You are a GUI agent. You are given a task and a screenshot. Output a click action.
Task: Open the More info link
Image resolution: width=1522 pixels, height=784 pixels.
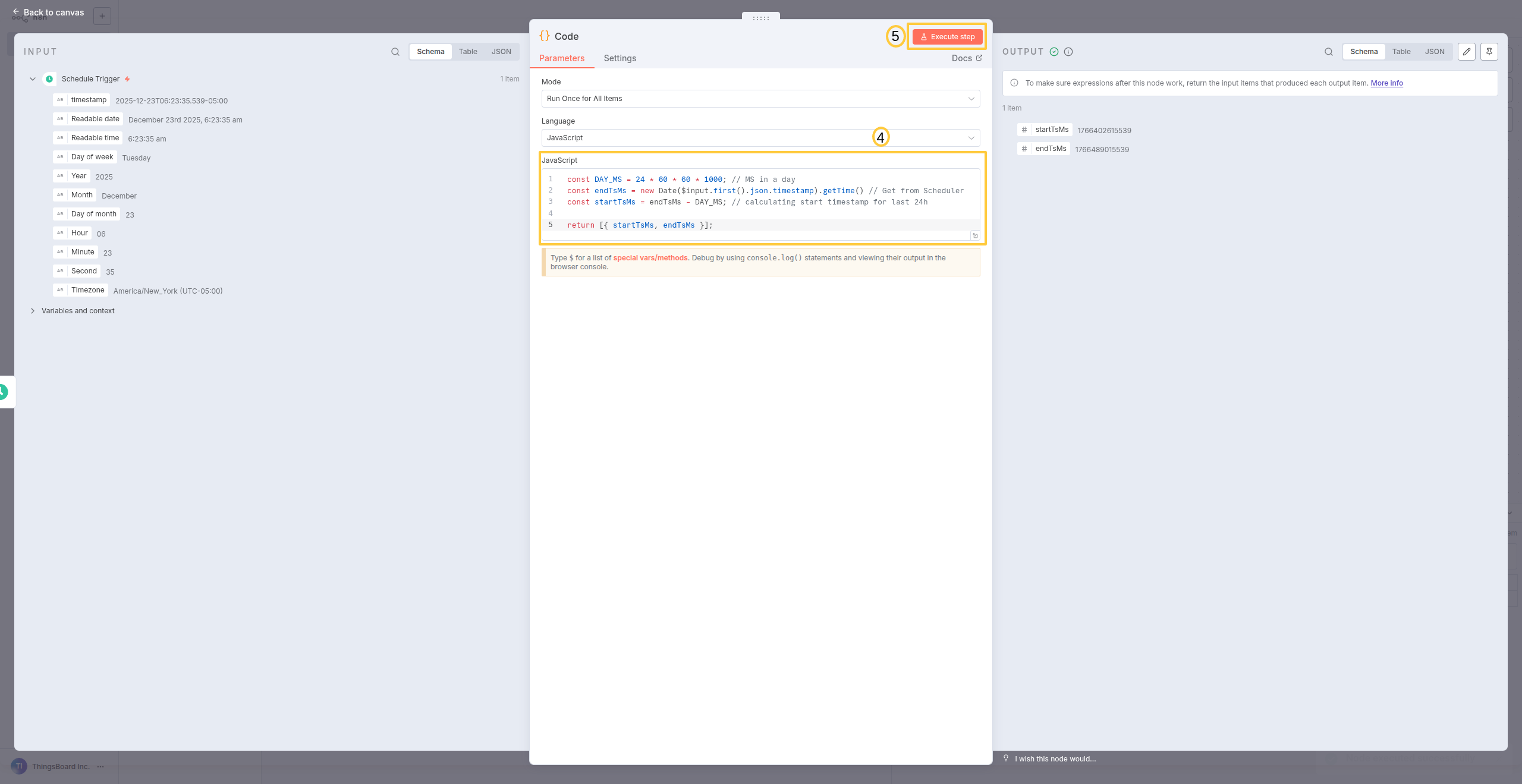click(1386, 83)
